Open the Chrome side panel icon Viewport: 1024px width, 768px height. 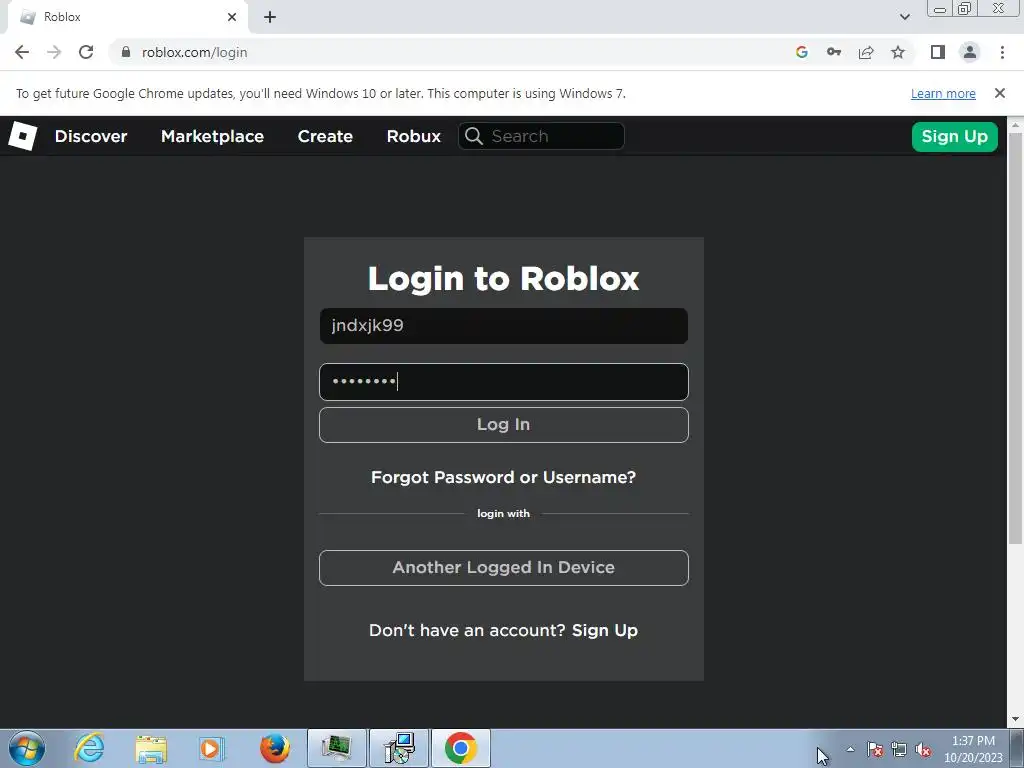[x=938, y=52]
